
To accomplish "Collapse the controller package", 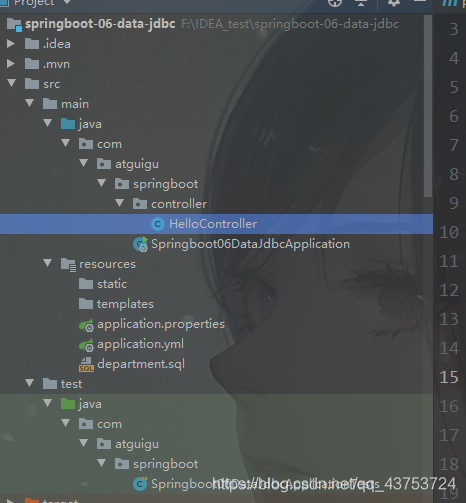I will tap(119, 203).
